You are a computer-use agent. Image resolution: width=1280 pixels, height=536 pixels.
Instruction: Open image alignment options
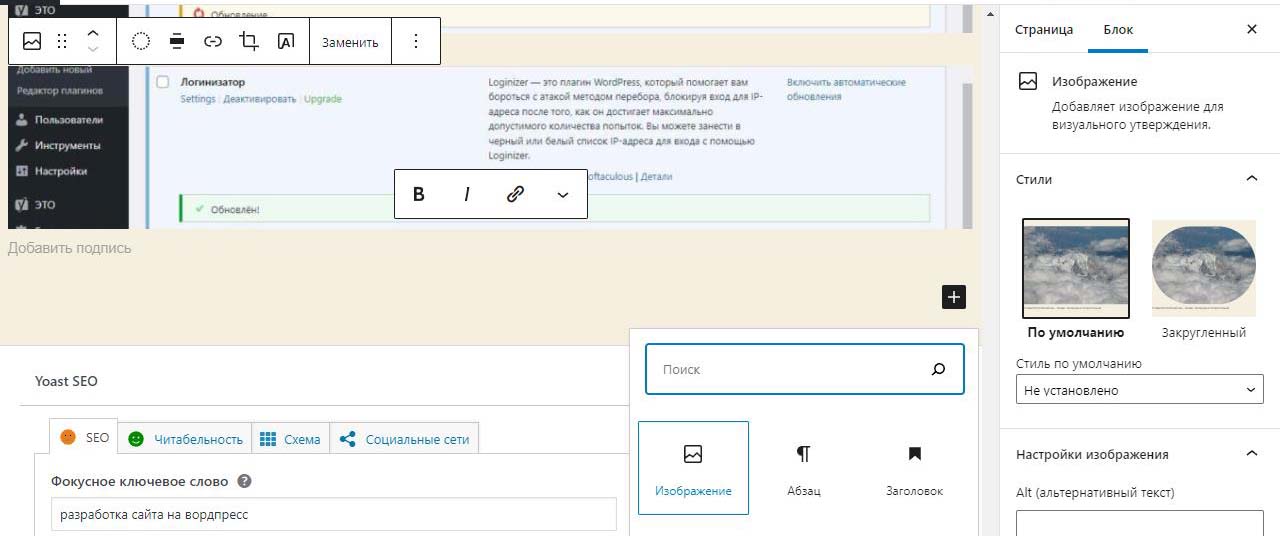(x=177, y=41)
